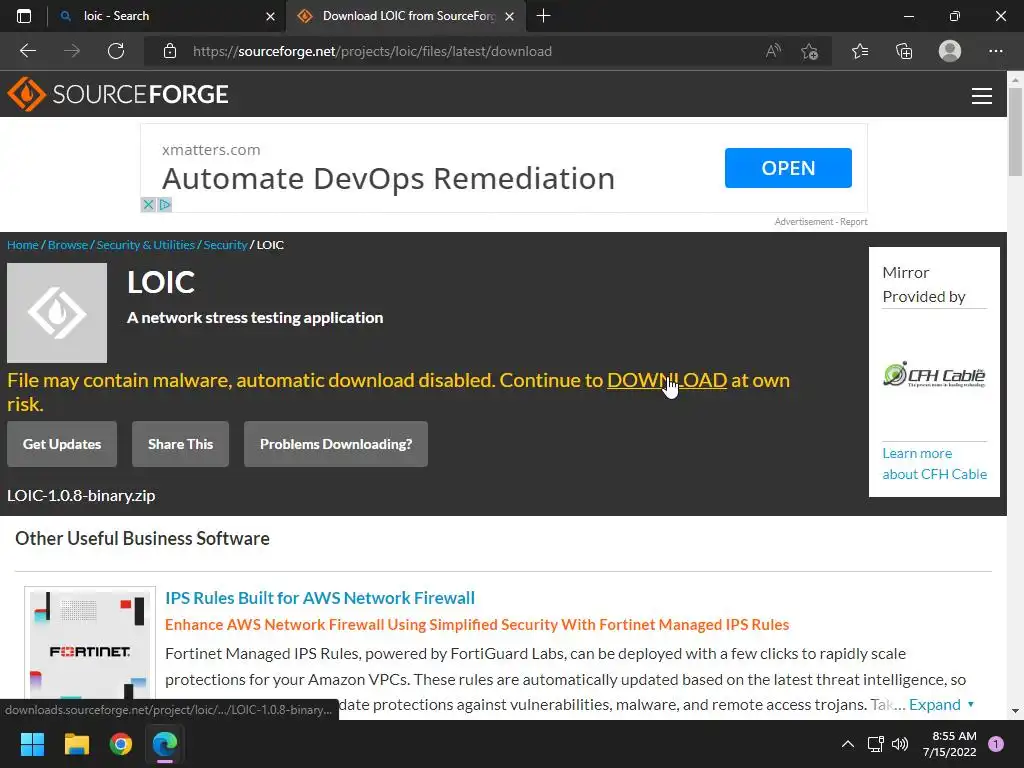Reload the page with the refresh icon
Screen dimensions: 1024x768
click(116, 51)
